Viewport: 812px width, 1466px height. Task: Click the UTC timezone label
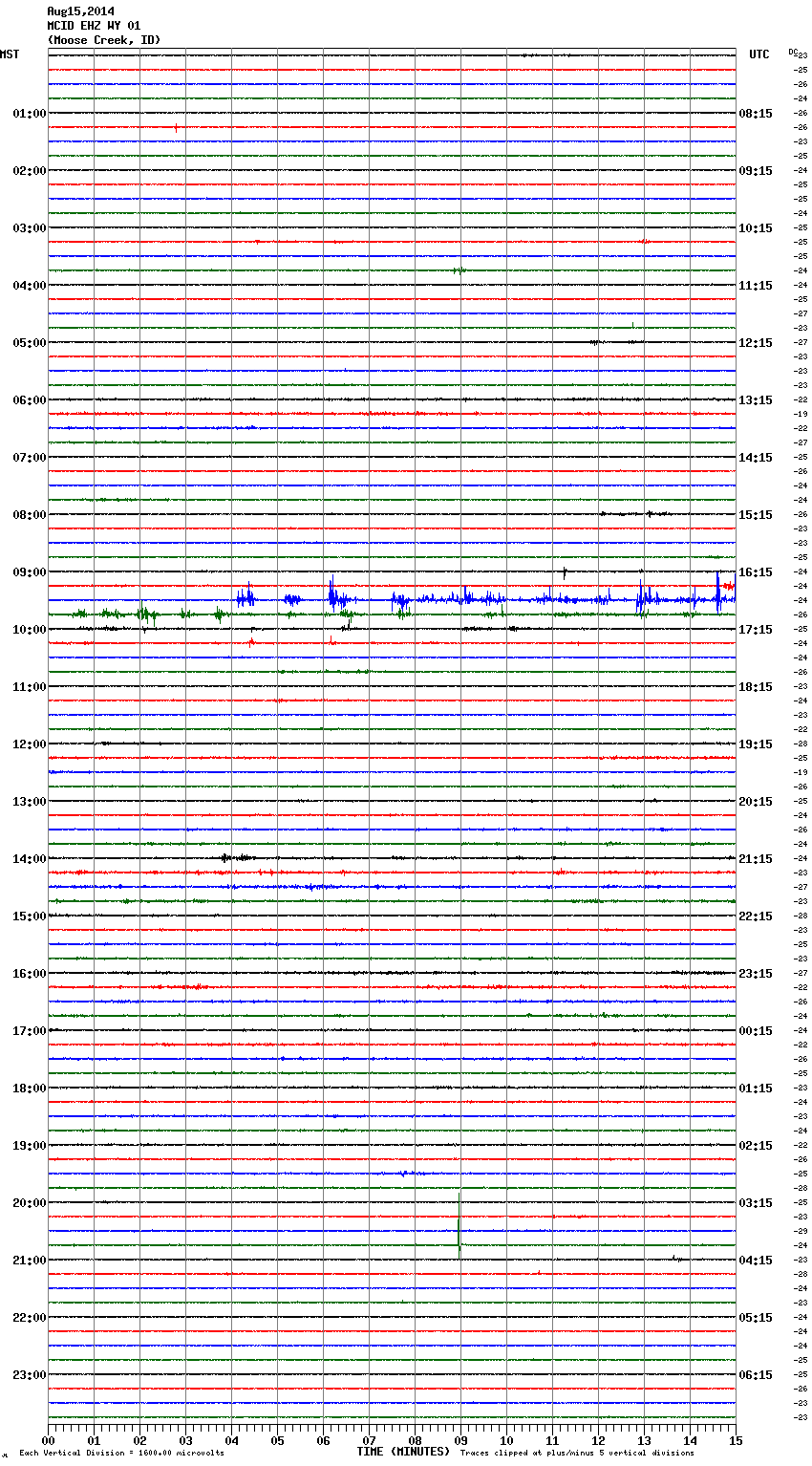click(759, 54)
